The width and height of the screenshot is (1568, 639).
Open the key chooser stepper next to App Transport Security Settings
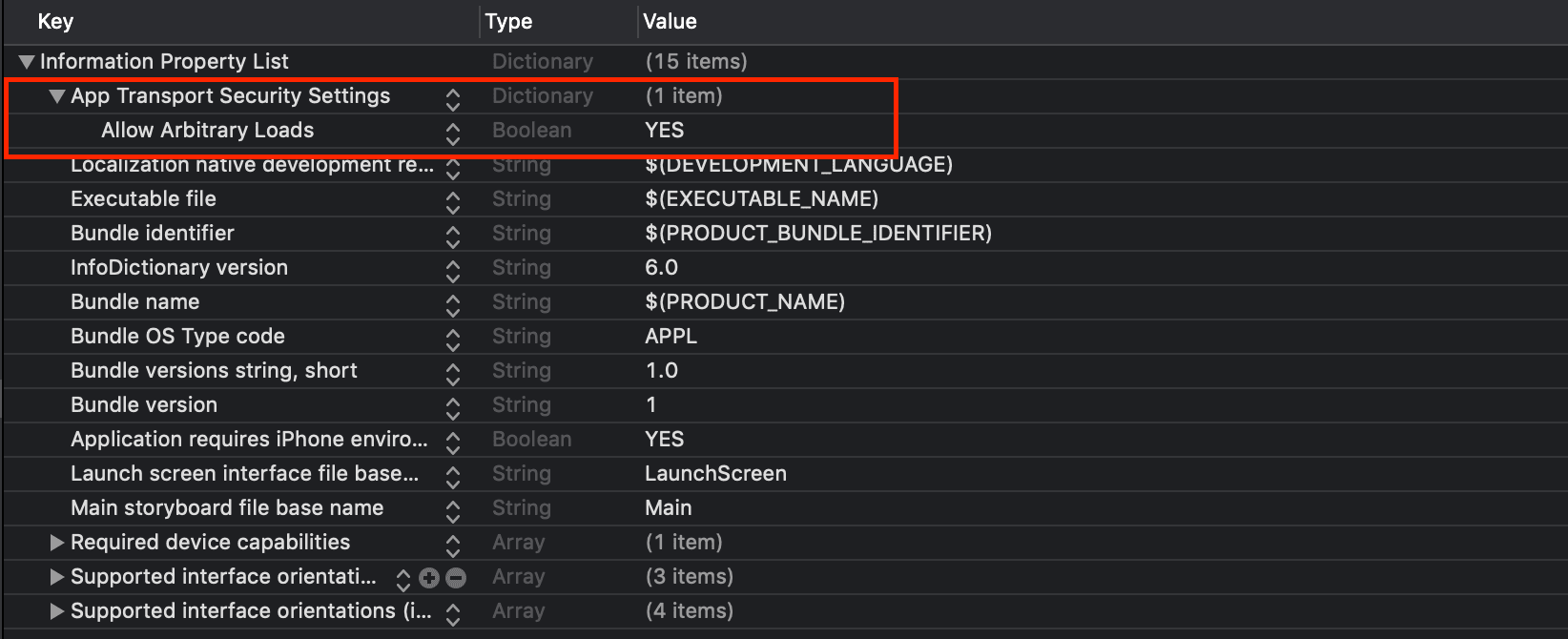click(452, 95)
